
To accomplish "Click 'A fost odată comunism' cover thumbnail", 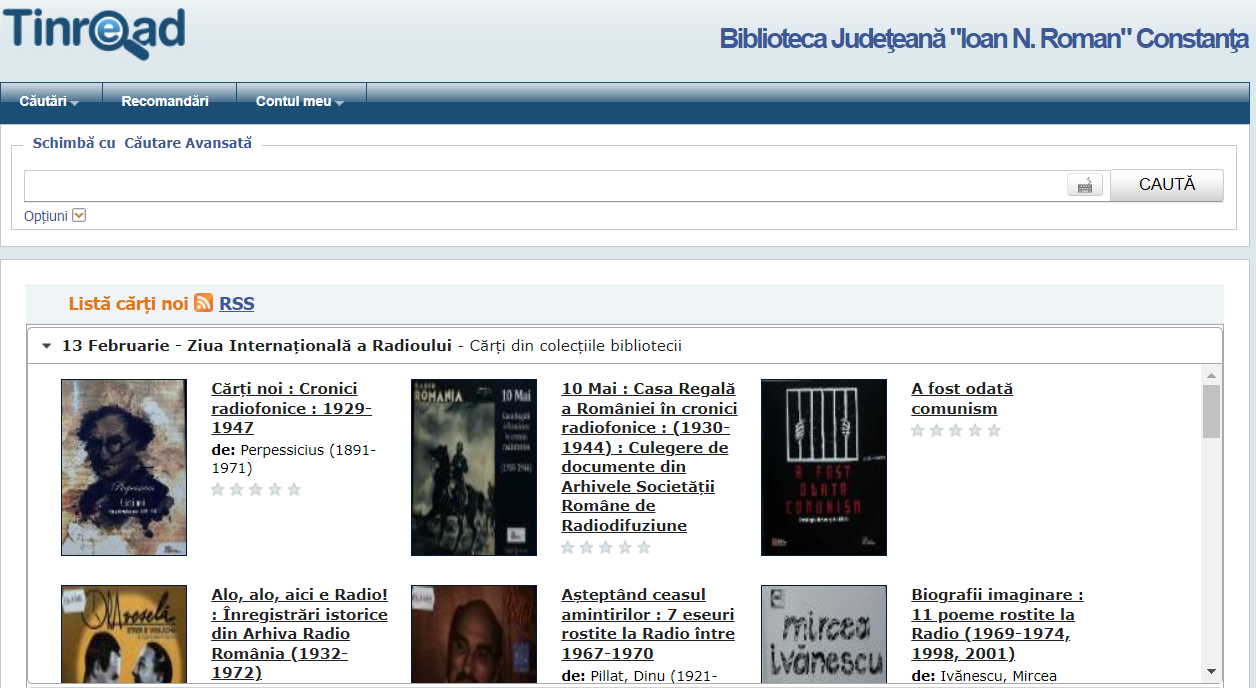I will point(824,467).
